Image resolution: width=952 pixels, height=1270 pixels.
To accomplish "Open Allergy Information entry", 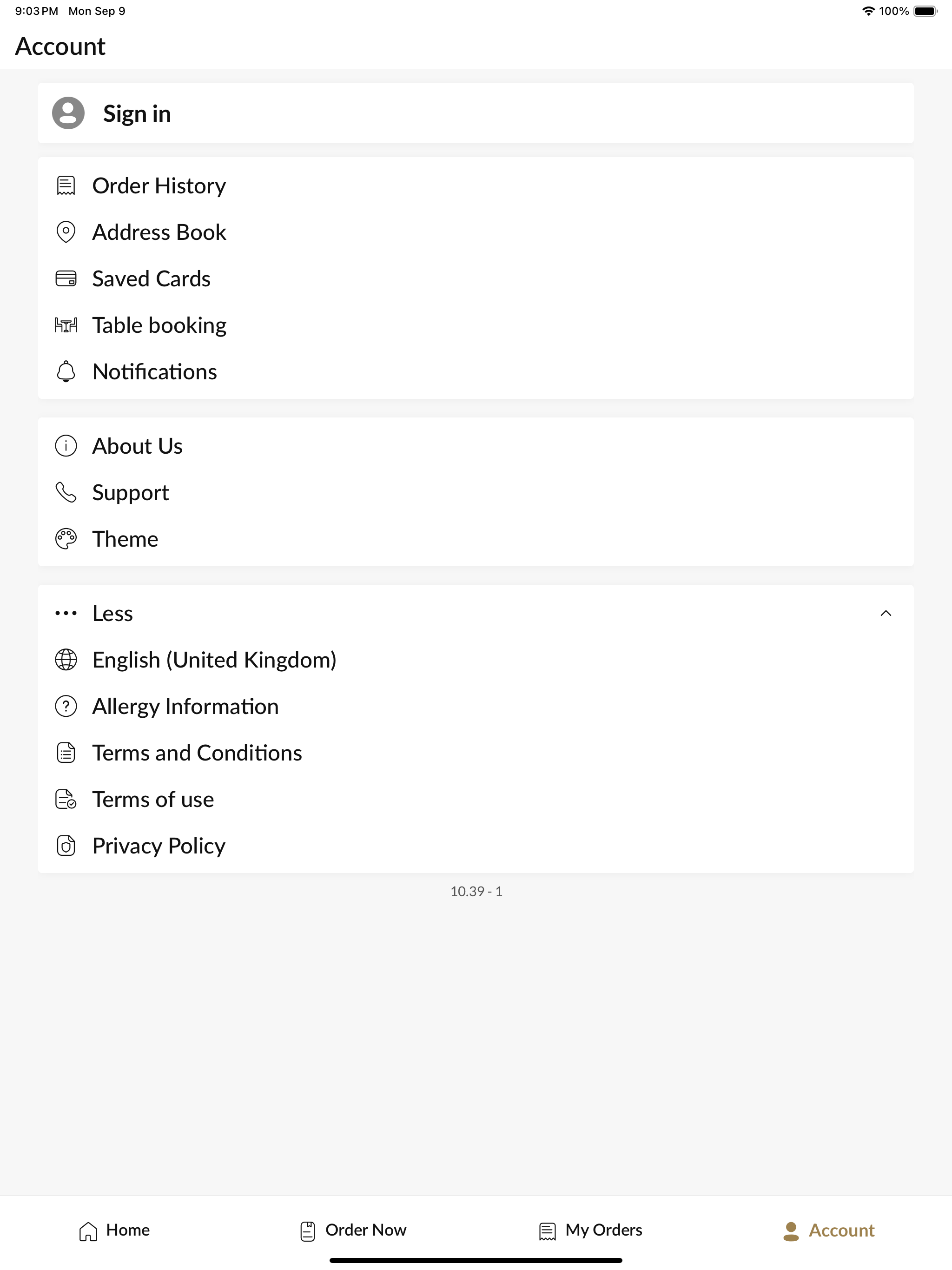I will (x=476, y=706).
